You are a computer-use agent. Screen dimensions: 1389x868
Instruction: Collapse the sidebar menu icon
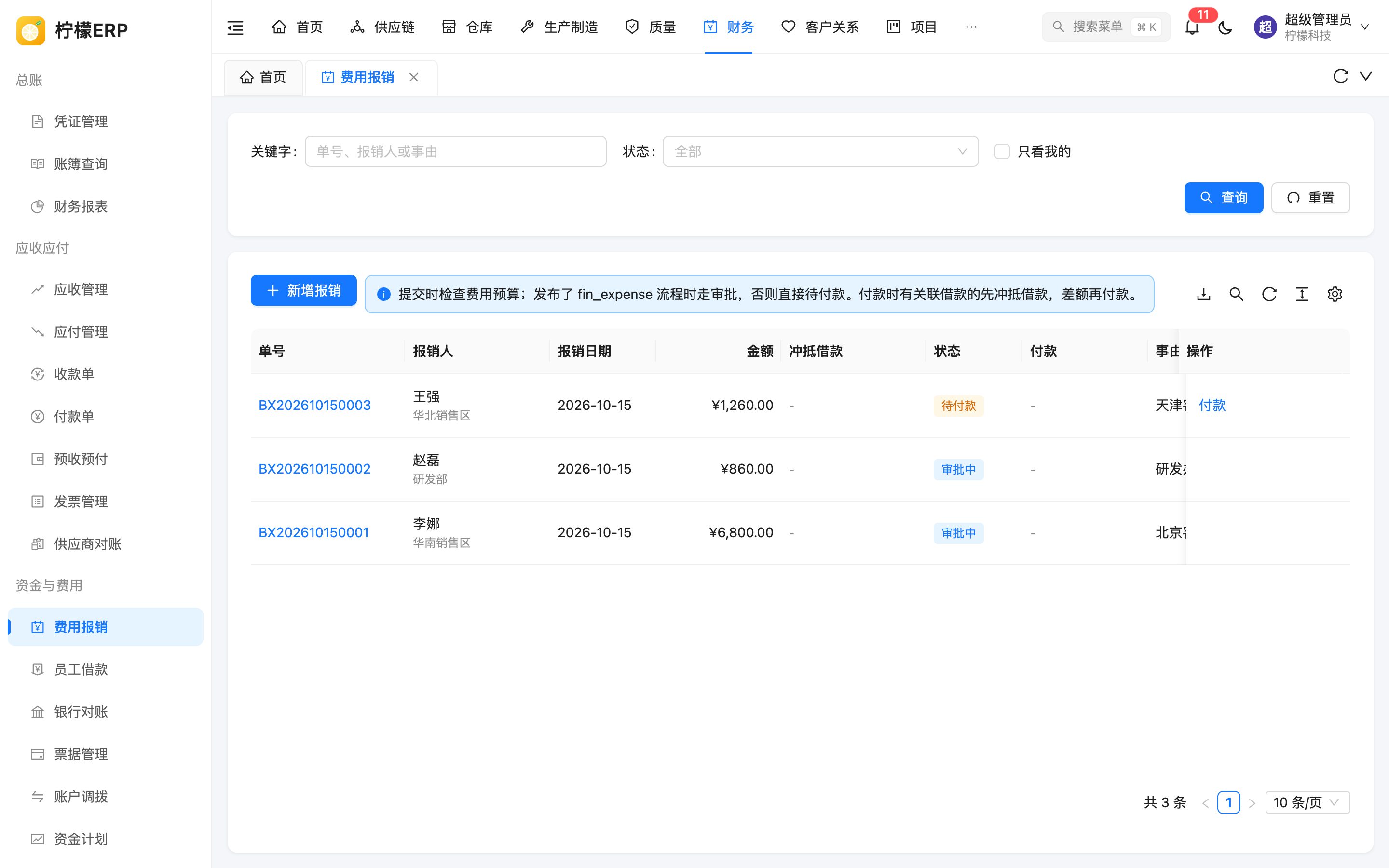pos(235,27)
